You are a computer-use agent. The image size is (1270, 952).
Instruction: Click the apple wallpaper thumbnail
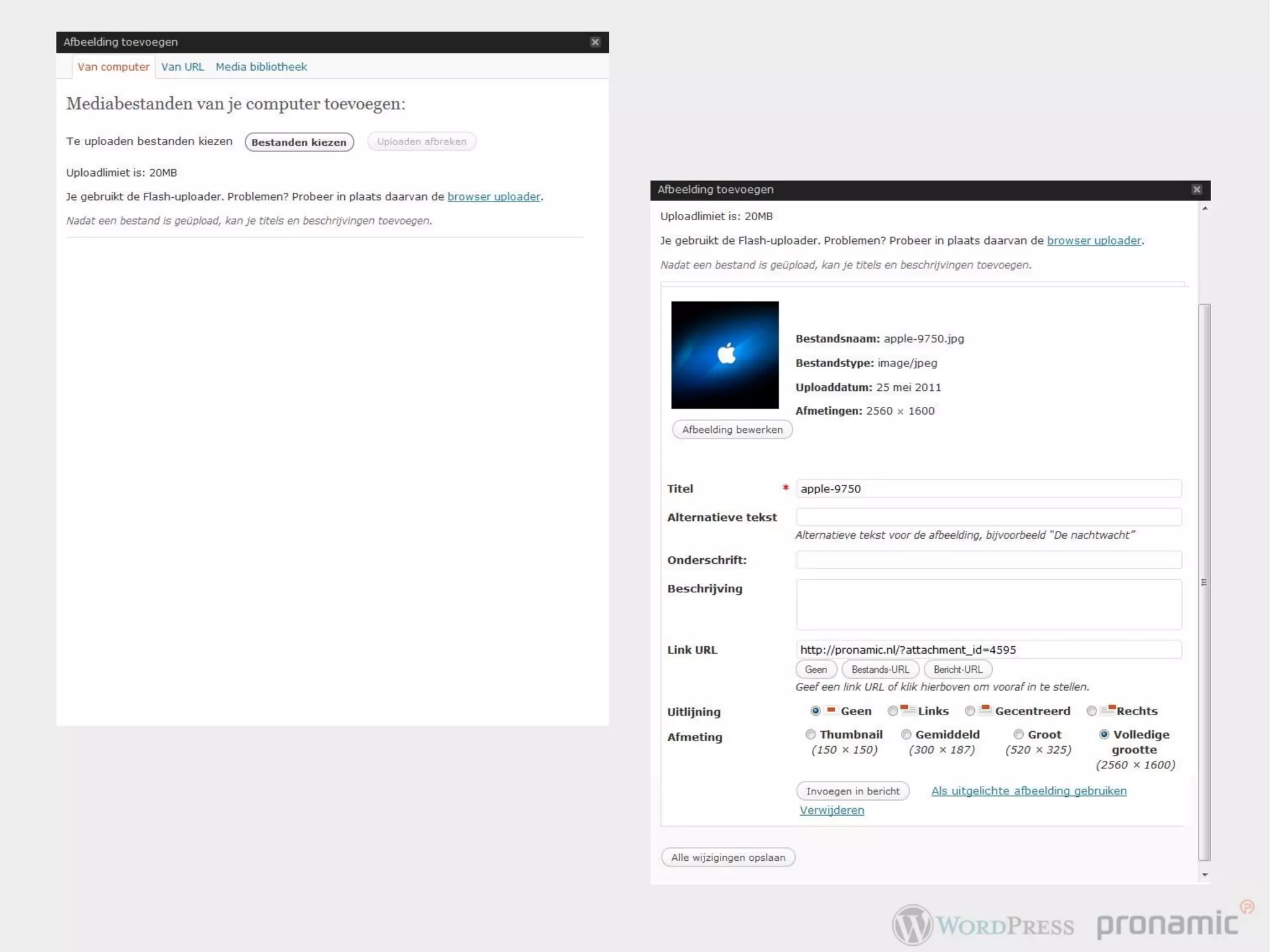tap(724, 355)
